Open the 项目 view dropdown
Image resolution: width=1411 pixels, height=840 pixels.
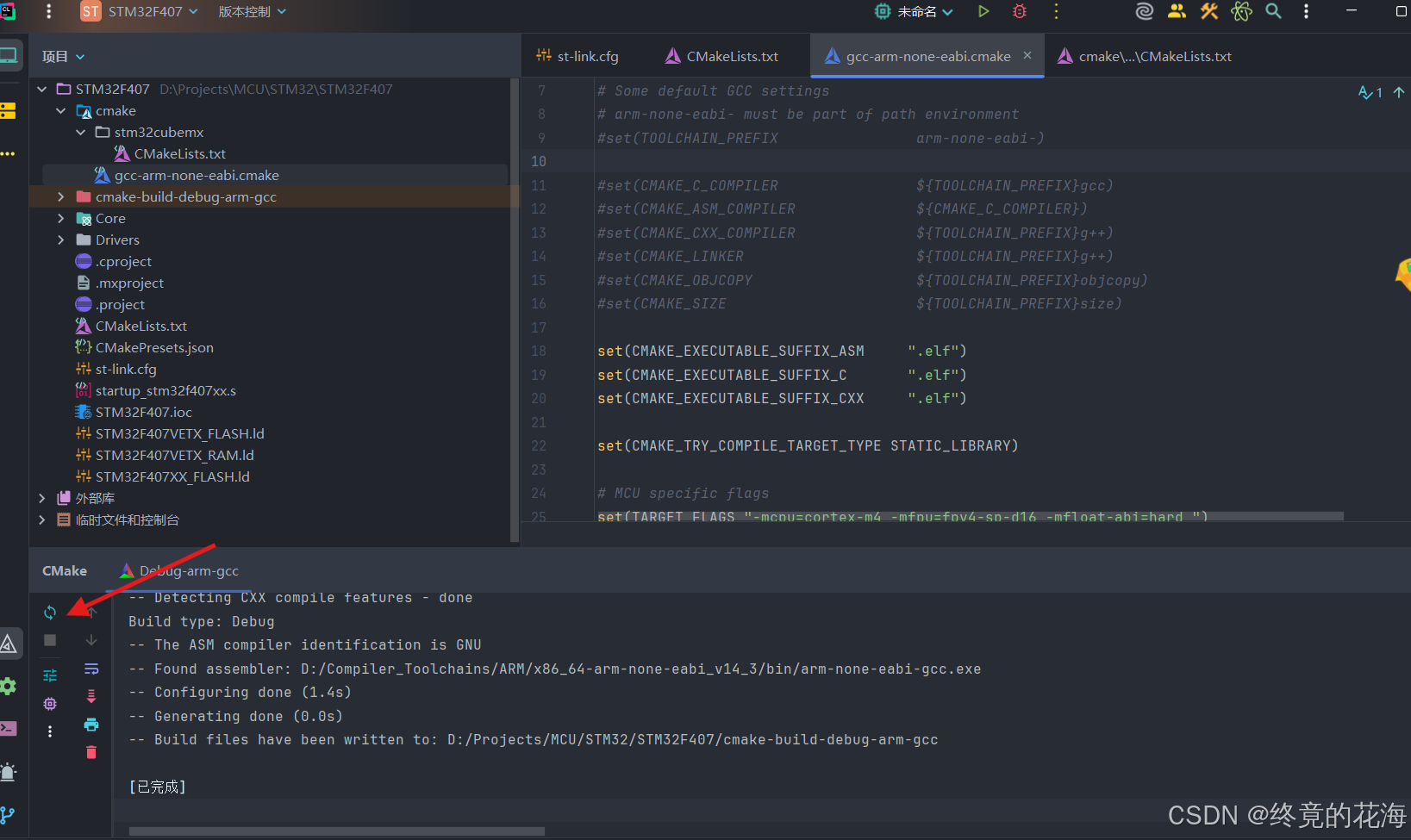(x=64, y=56)
